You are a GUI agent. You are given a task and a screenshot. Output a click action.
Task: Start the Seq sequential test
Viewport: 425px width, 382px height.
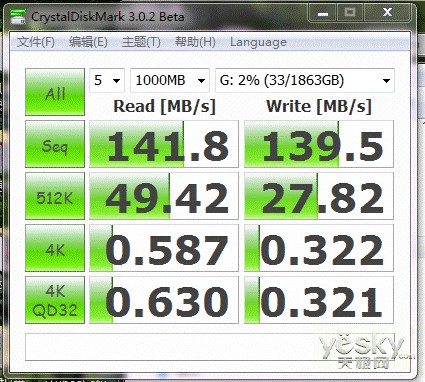pos(55,144)
